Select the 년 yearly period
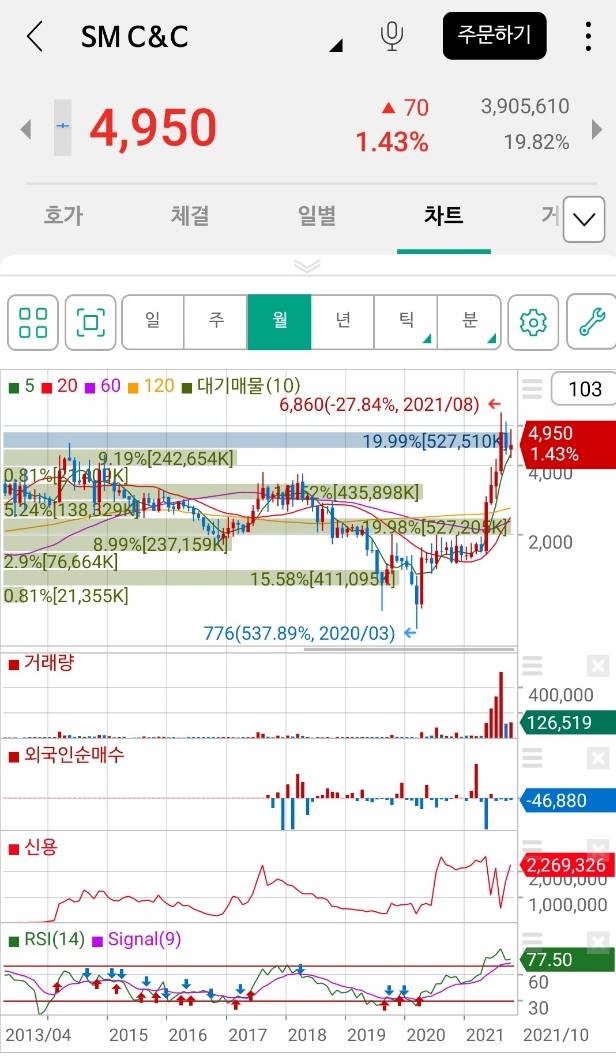 (x=342, y=322)
